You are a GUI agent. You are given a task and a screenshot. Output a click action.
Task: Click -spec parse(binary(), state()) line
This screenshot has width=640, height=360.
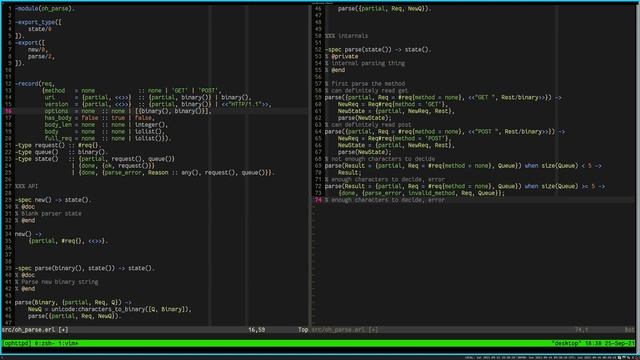point(85,268)
